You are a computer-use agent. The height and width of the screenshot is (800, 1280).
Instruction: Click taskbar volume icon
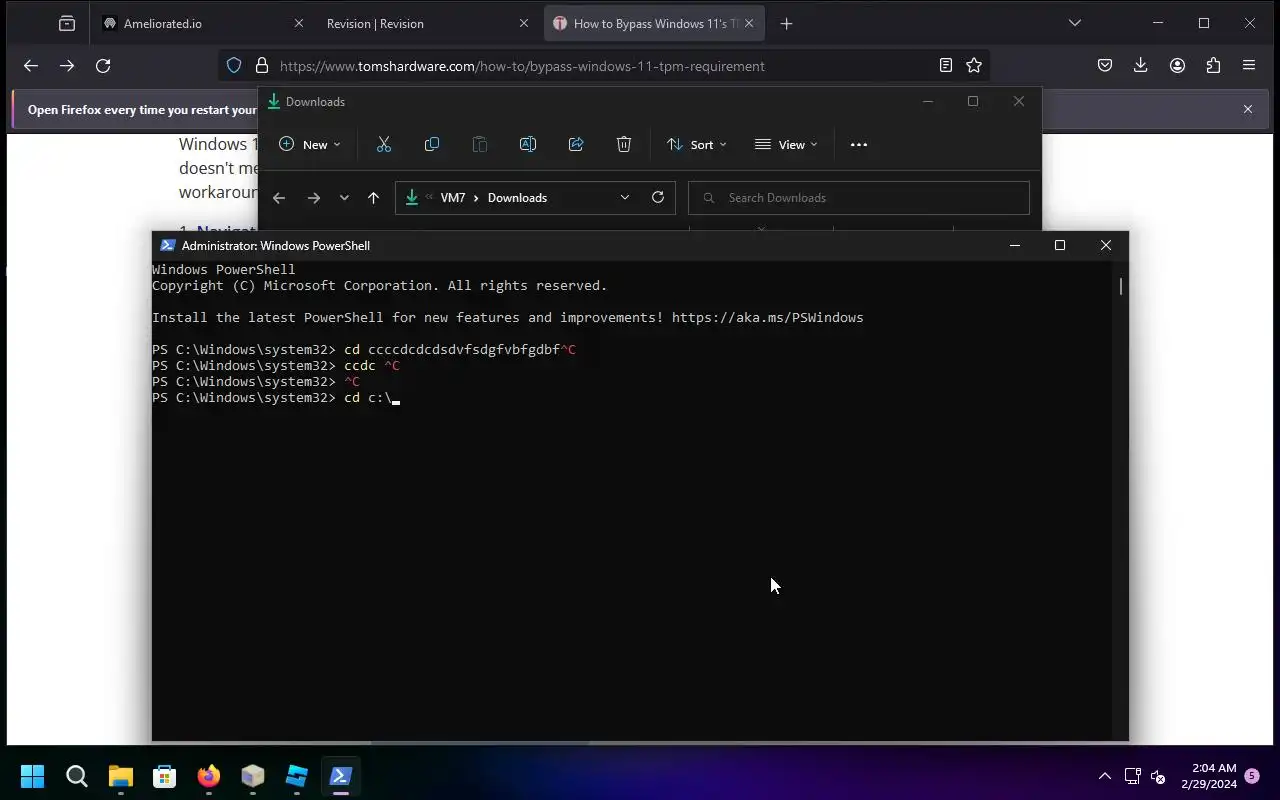1159,776
